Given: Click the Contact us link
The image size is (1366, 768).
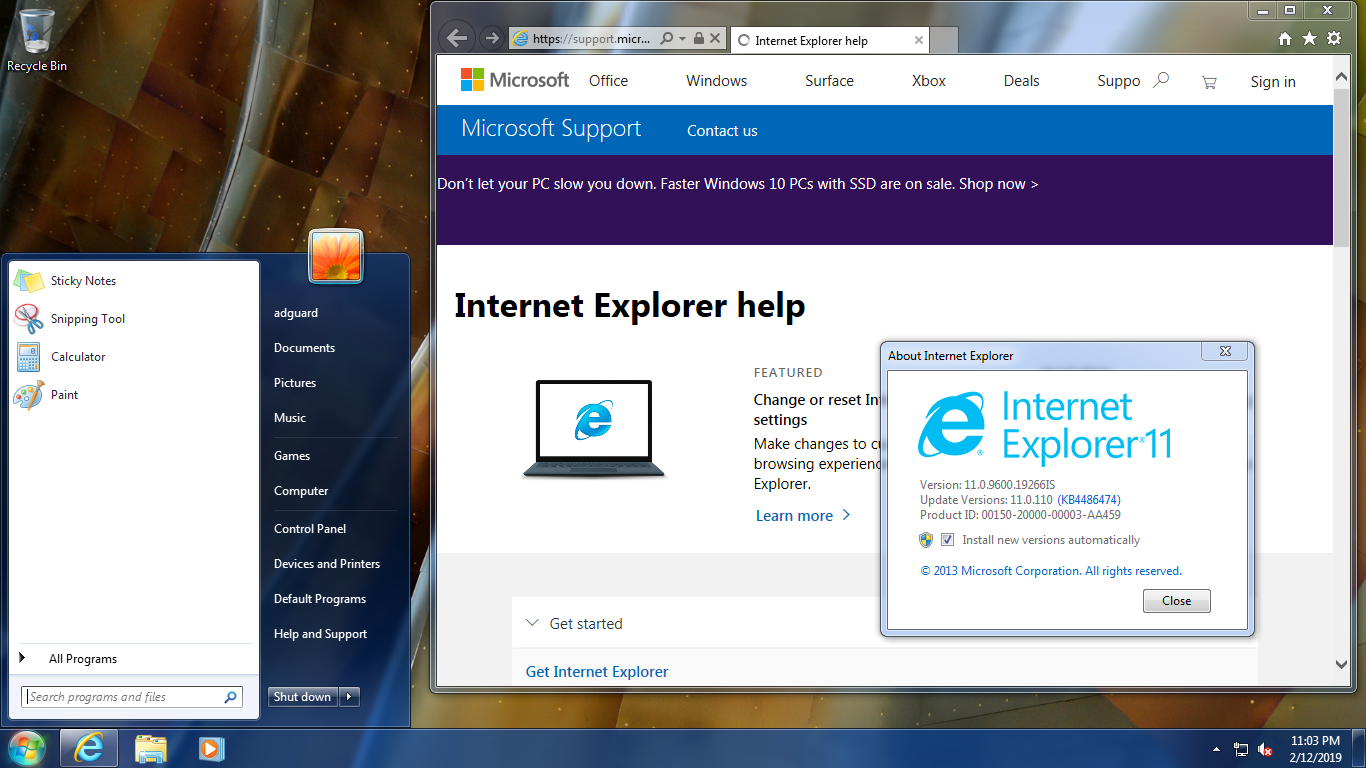Looking at the screenshot, I should coord(722,131).
